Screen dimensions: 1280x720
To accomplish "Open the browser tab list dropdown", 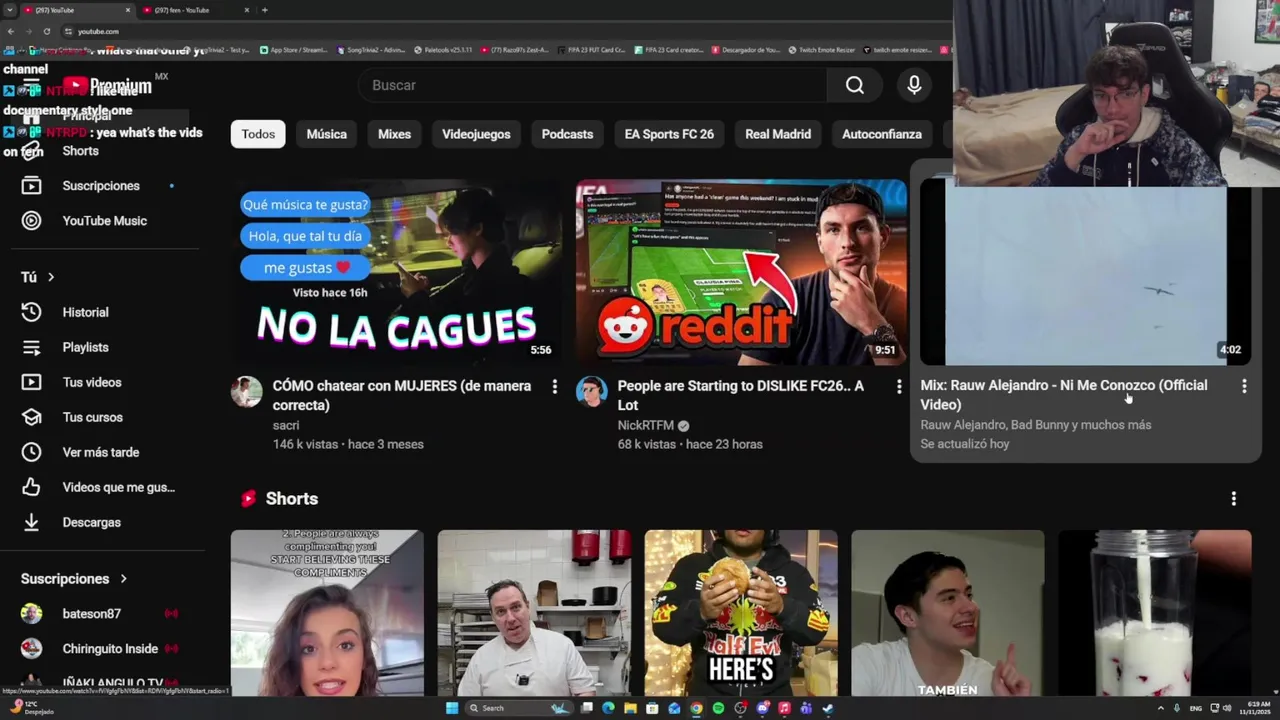I will (11, 10).
